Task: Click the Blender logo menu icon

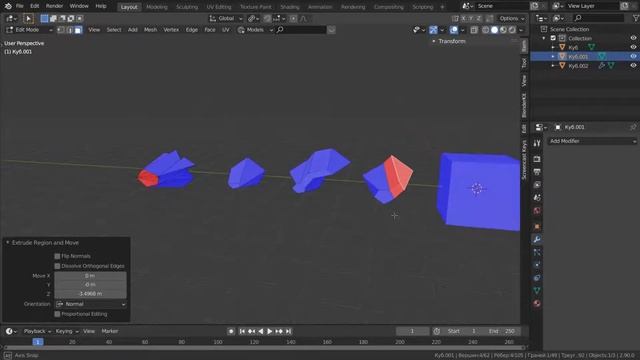Action: 8,6
